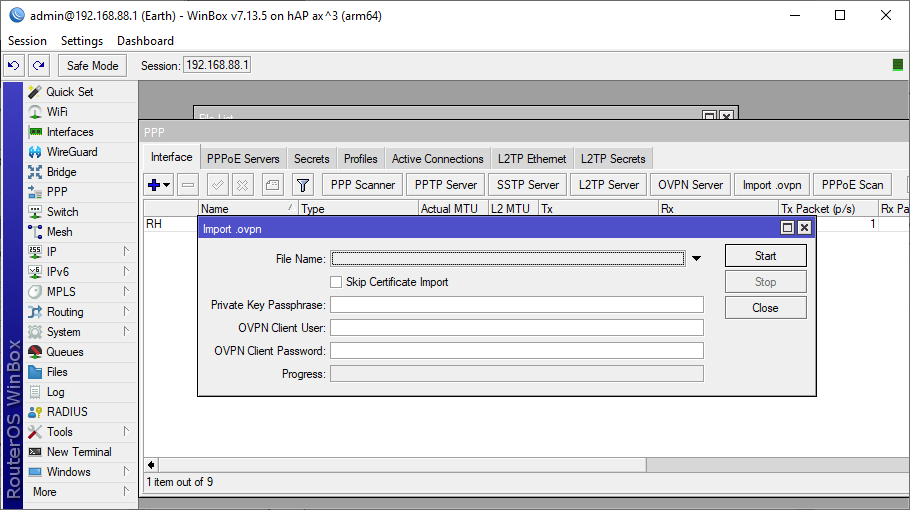
Task: Open Files in the sidebar
Action: coord(57,372)
